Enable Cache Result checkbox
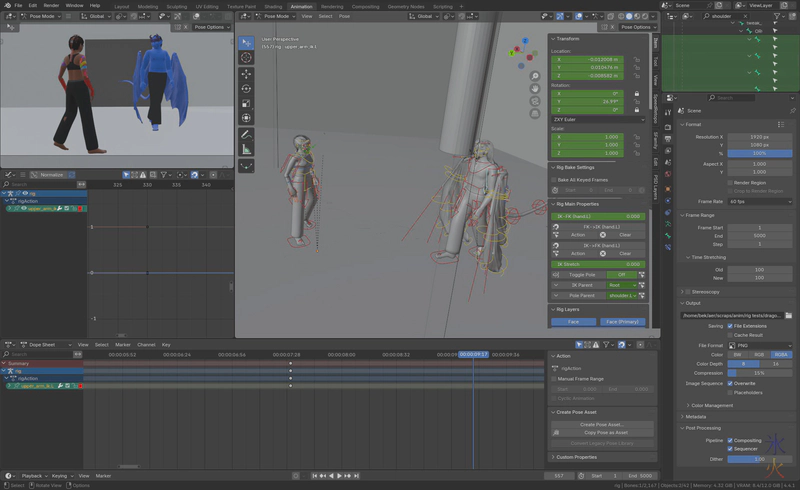 730,335
